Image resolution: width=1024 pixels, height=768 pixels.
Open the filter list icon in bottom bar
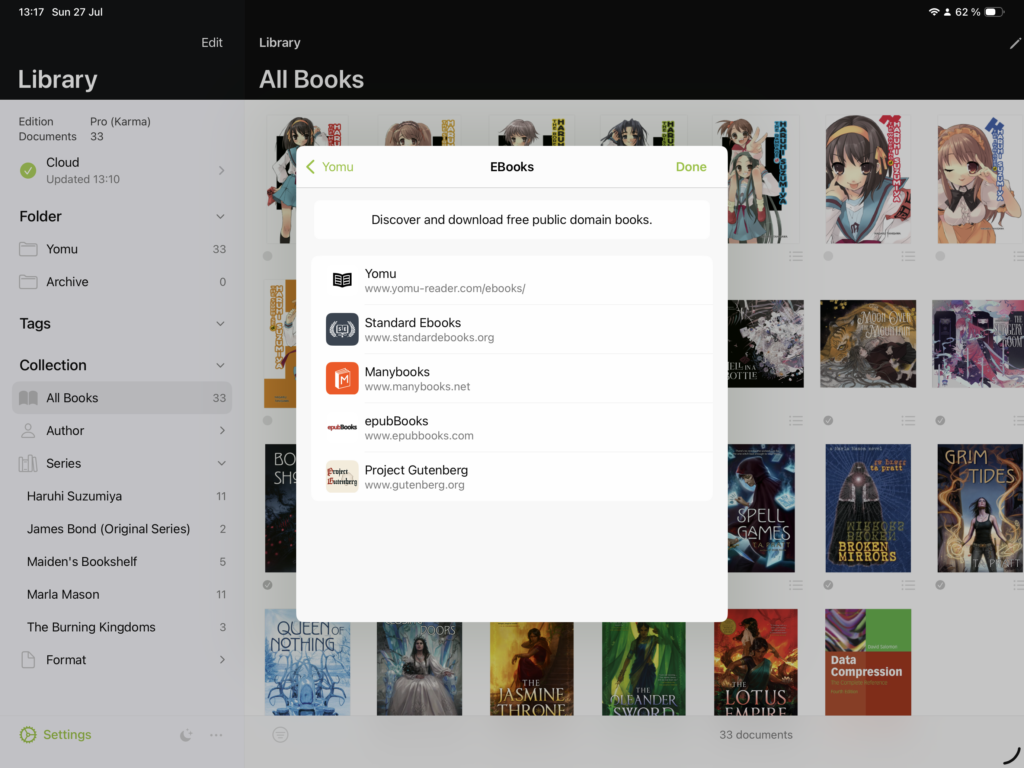click(280, 735)
